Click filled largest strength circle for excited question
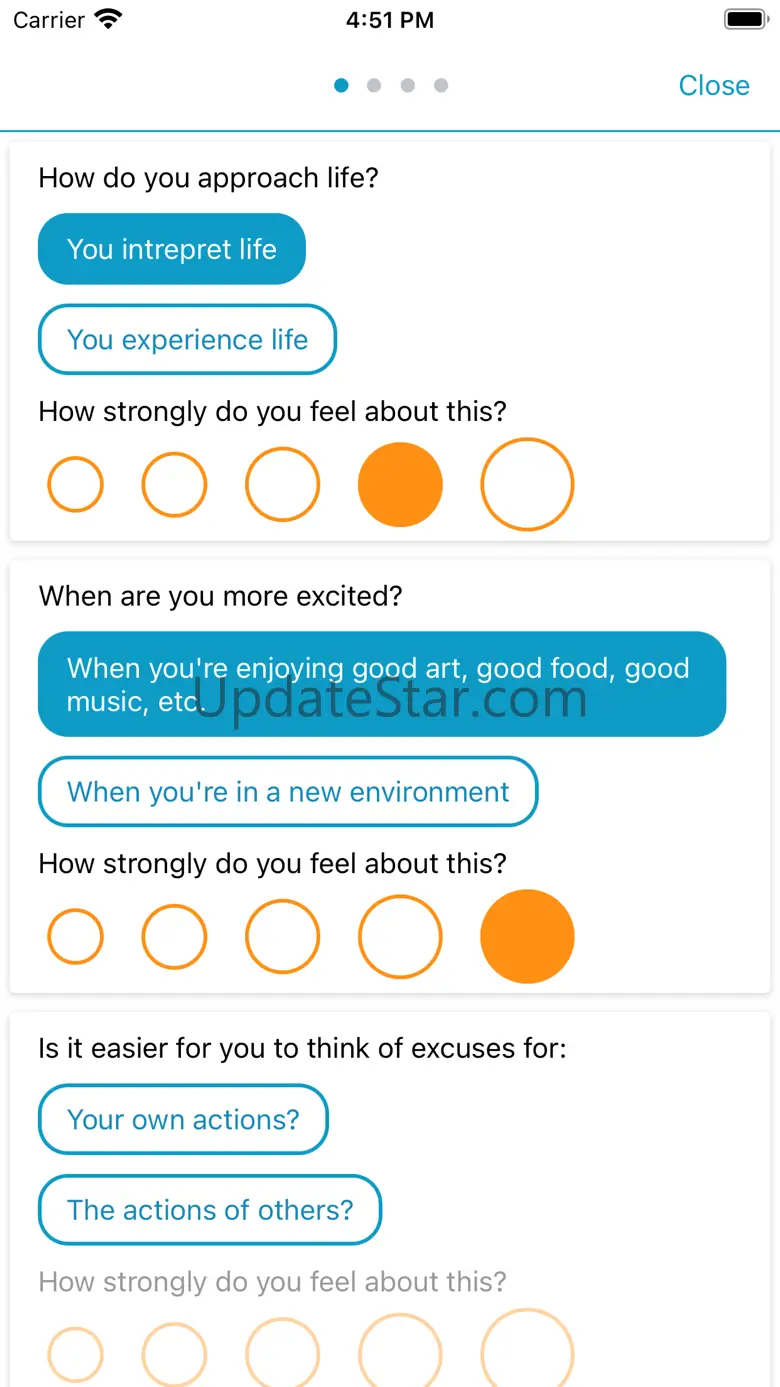The image size is (780, 1387). pos(527,937)
